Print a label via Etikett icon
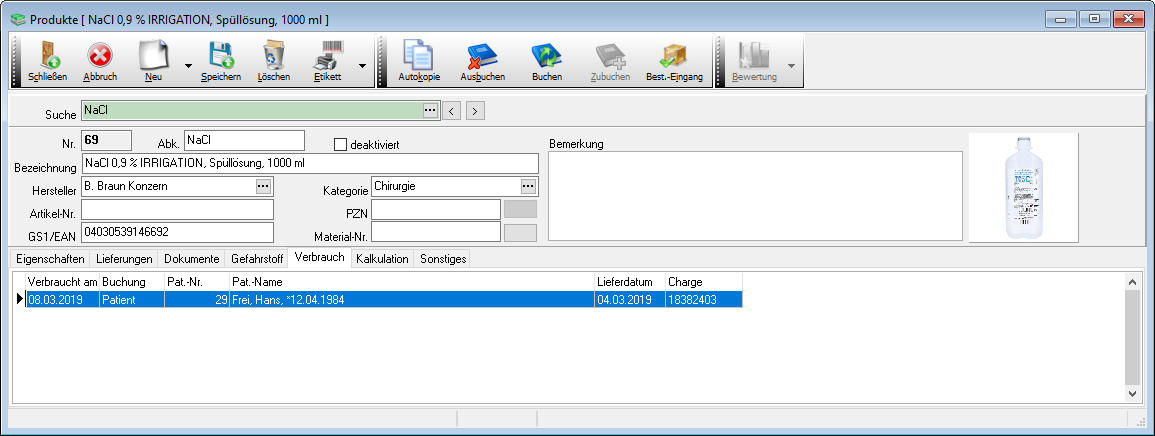The height and width of the screenshot is (436, 1155). point(328,61)
